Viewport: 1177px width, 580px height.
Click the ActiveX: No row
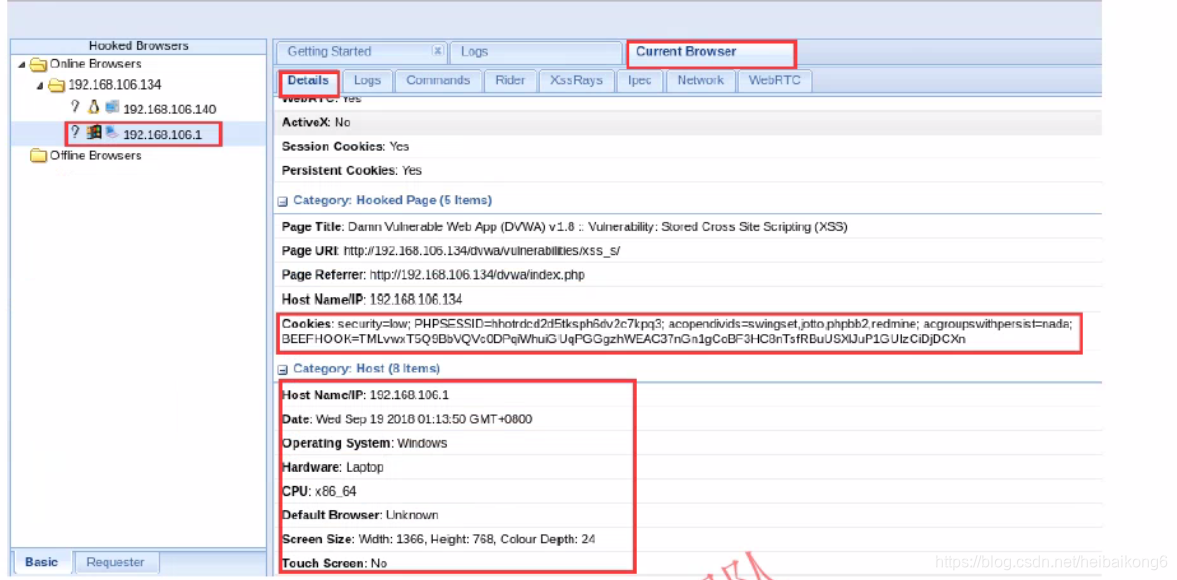point(688,122)
